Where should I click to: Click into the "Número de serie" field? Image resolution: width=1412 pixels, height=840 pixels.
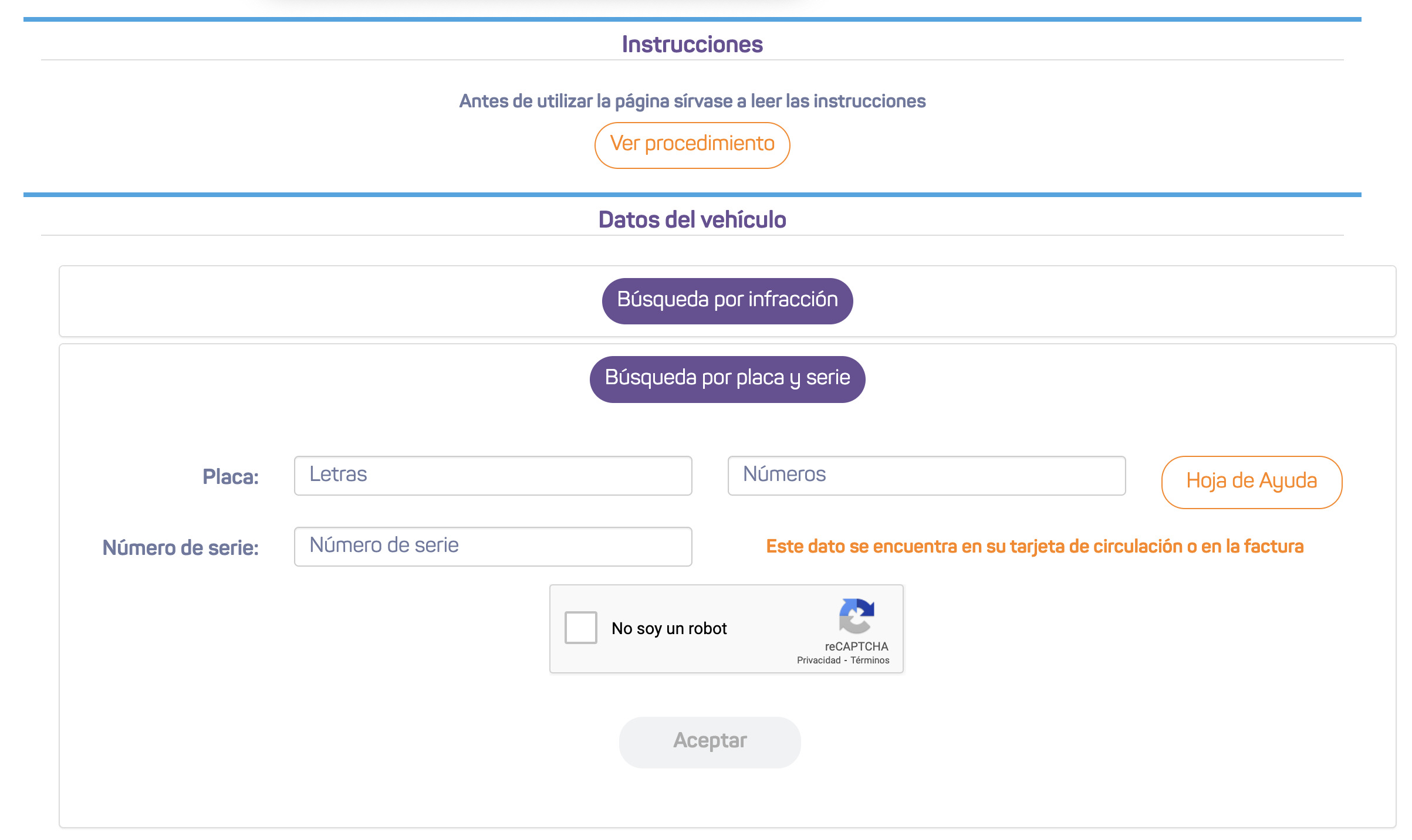point(493,547)
